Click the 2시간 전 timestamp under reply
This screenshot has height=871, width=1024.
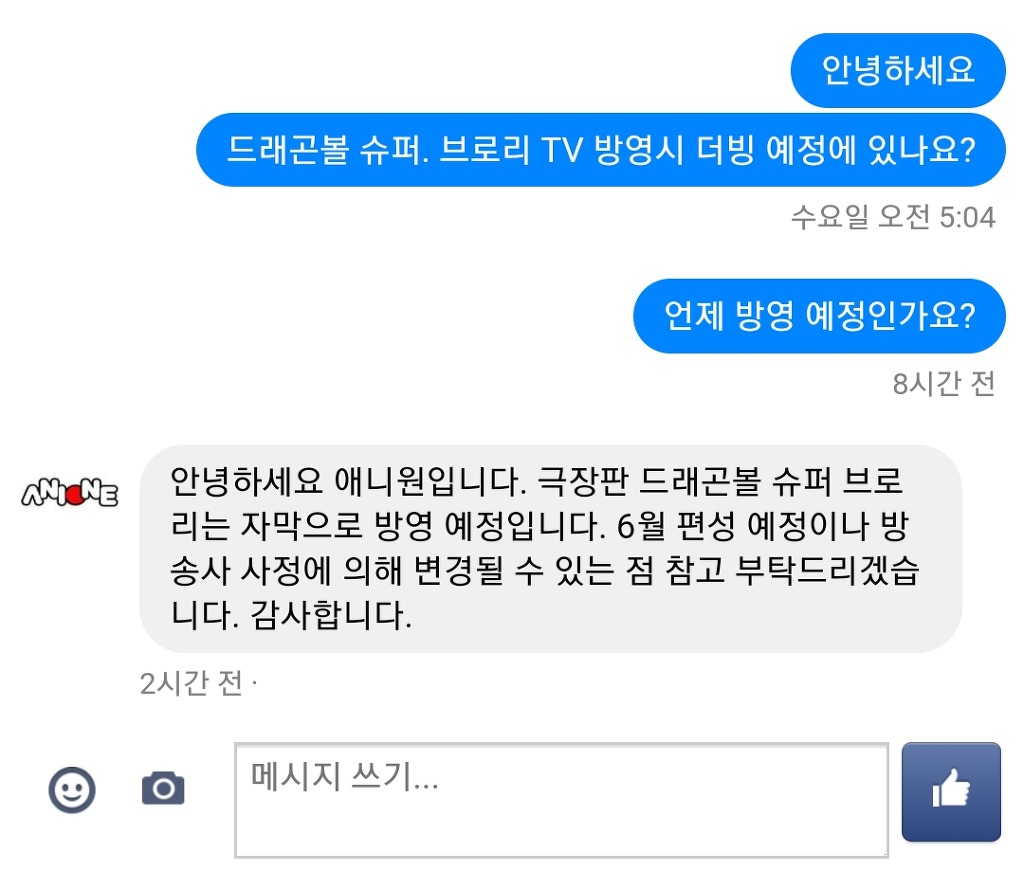(x=191, y=684)
